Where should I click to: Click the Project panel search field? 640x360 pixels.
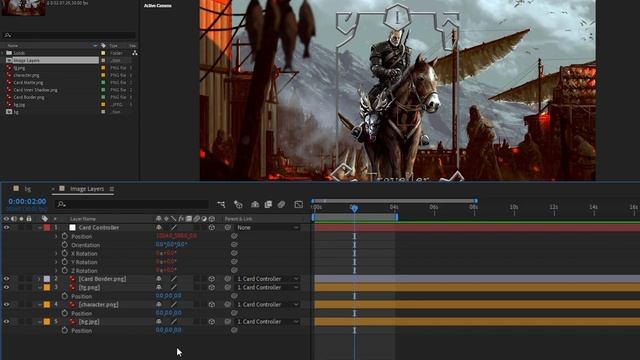pos(69,35)
